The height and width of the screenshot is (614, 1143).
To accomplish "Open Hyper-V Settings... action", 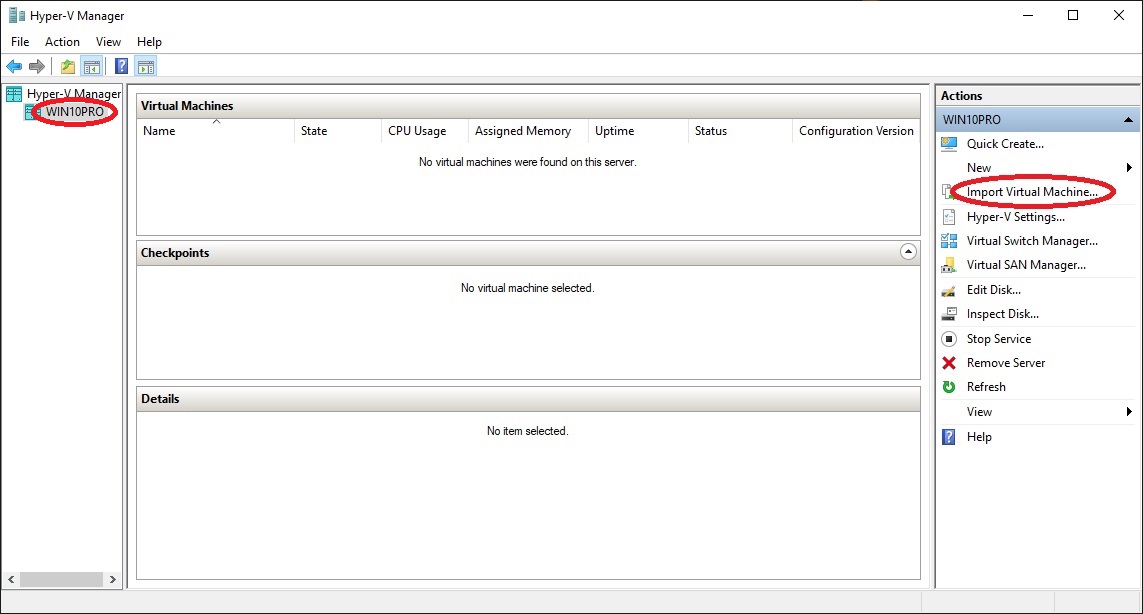I will pos(1015,217).
